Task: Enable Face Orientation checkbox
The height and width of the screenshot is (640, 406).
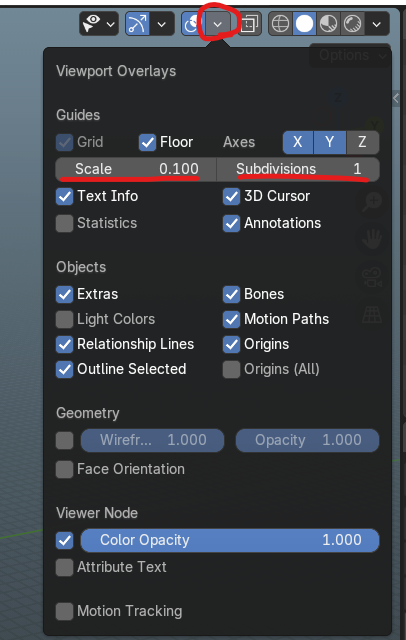Action: 64,469
